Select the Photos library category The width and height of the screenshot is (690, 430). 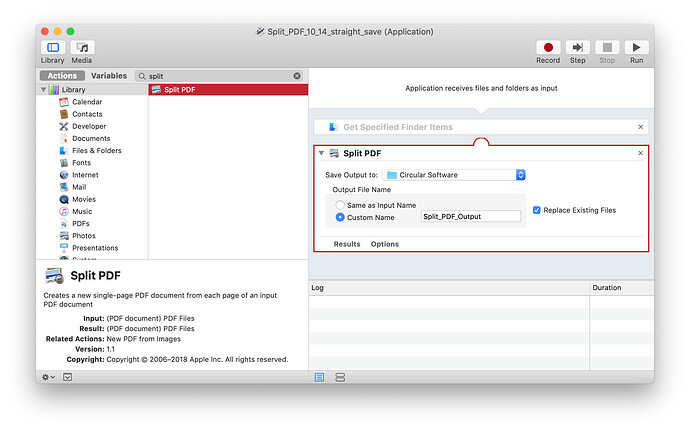tap(84, 236)
